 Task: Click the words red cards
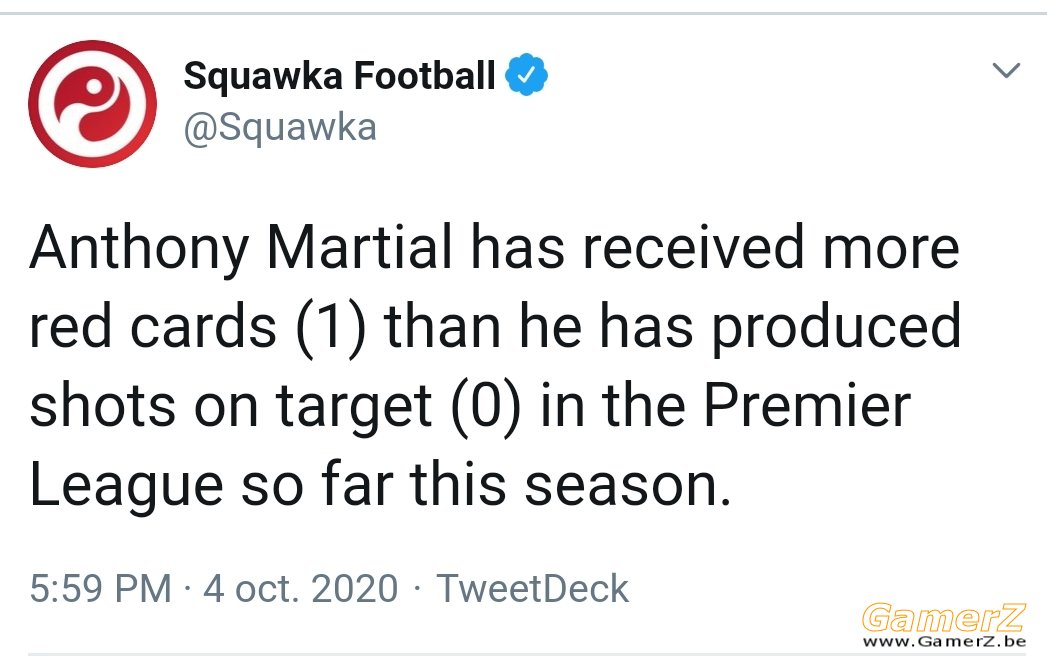pos(153,326)
